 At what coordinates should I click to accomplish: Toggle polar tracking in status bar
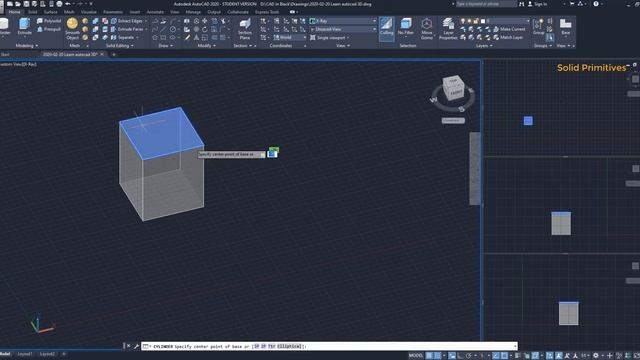click(x=469, y=356)
